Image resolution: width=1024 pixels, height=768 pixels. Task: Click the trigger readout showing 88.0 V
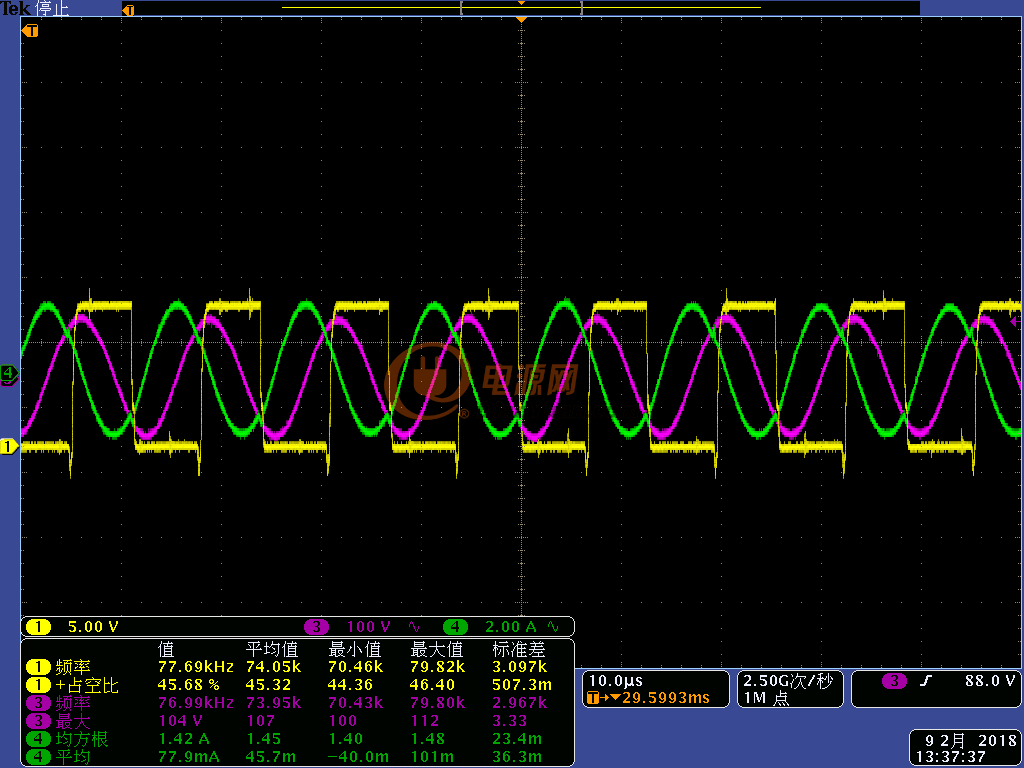point(936,689)
